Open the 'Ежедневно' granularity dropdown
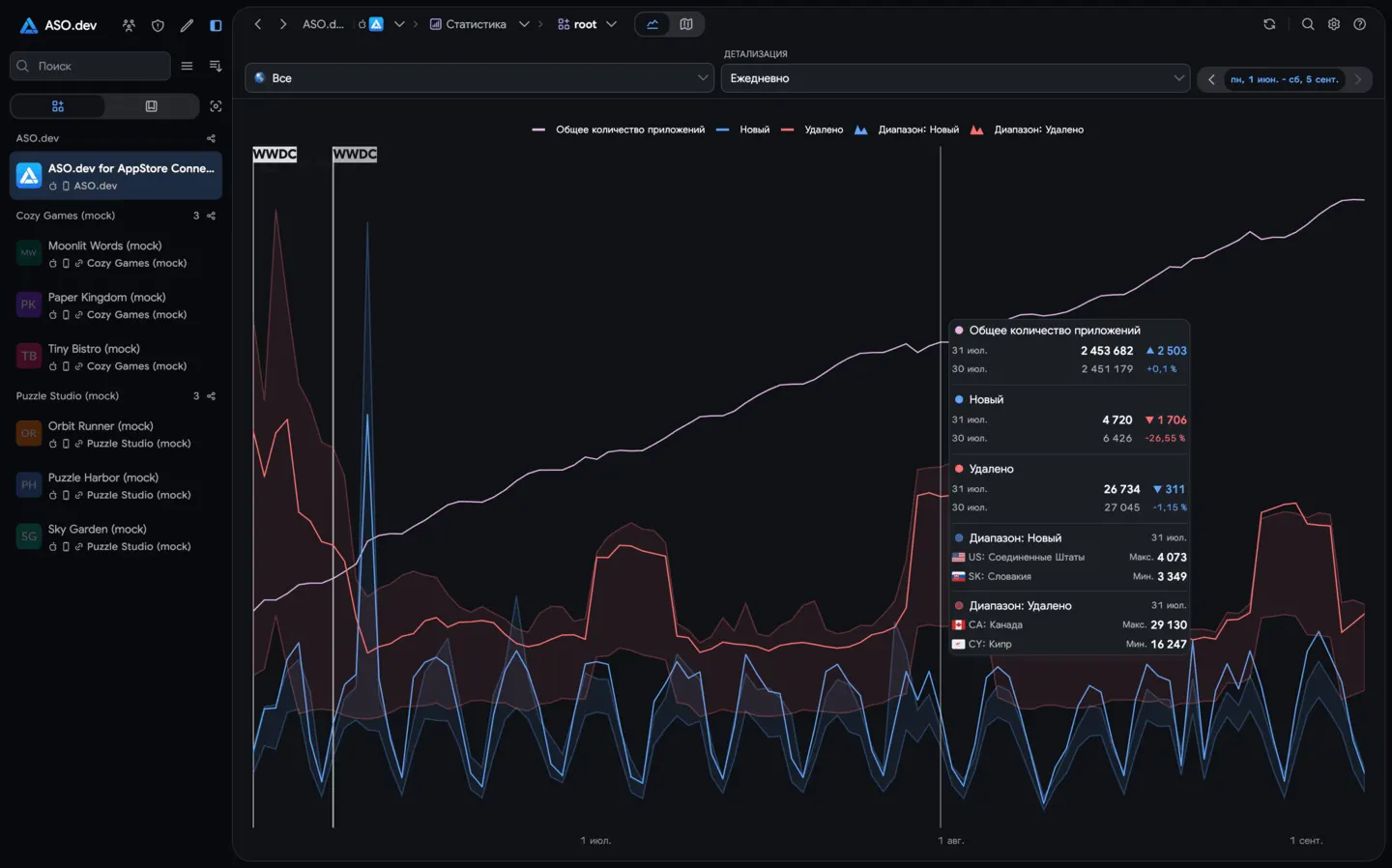 pyautogui.click(x=955, y=78)
